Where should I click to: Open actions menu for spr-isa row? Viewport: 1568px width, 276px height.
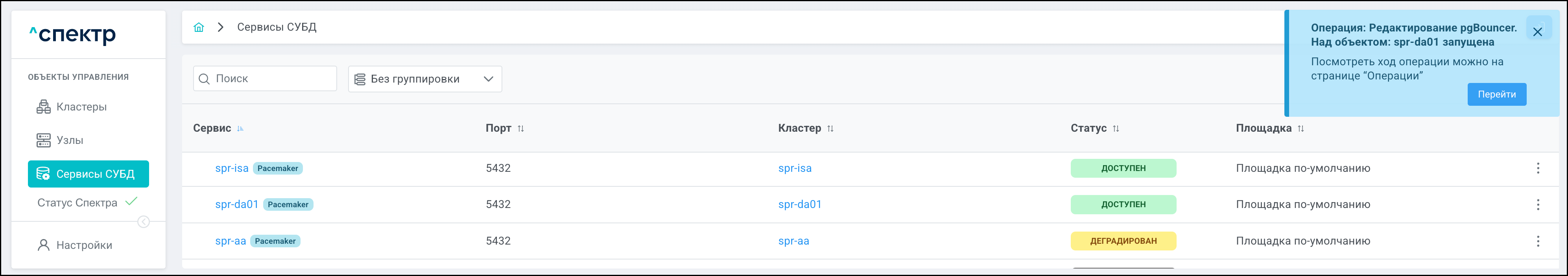point(1538,168)
